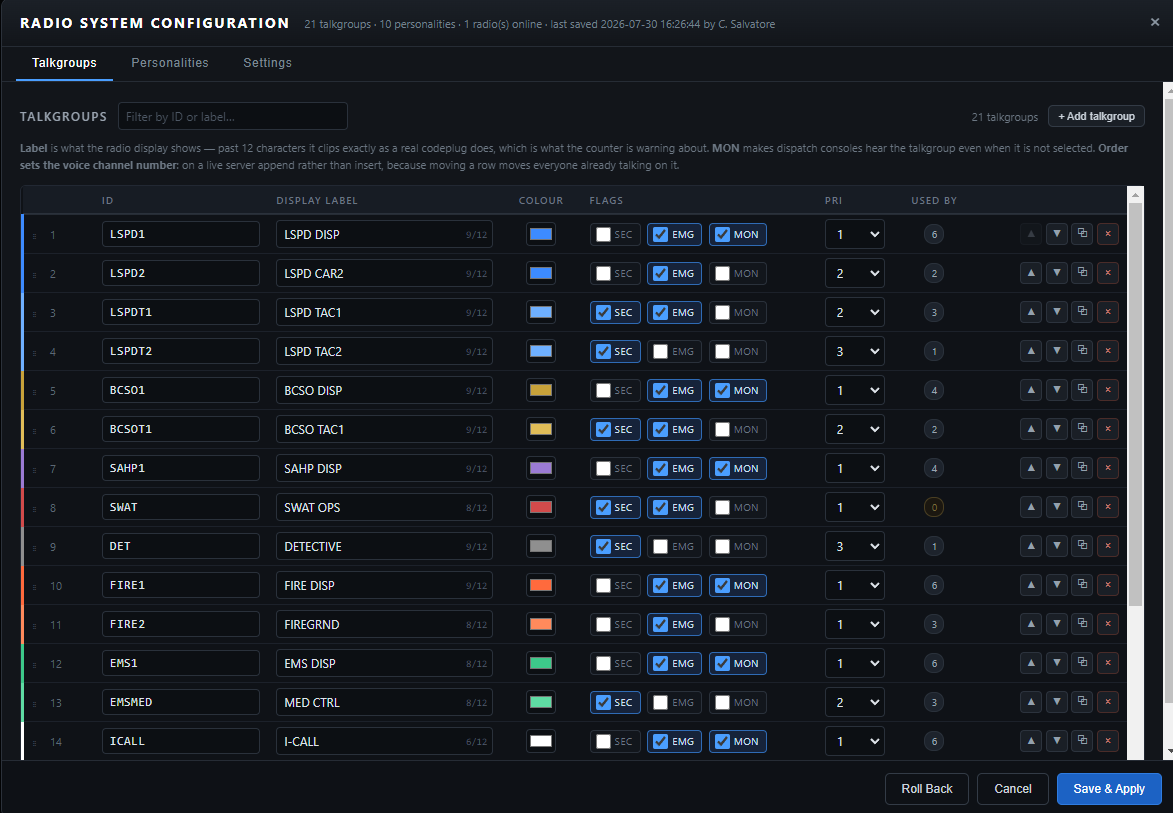This screenshot has height=813, width=1173.
Task: Duplicate the FIRE1 talkgroup
Action: pyautogui.click(x=1082, y=585)
